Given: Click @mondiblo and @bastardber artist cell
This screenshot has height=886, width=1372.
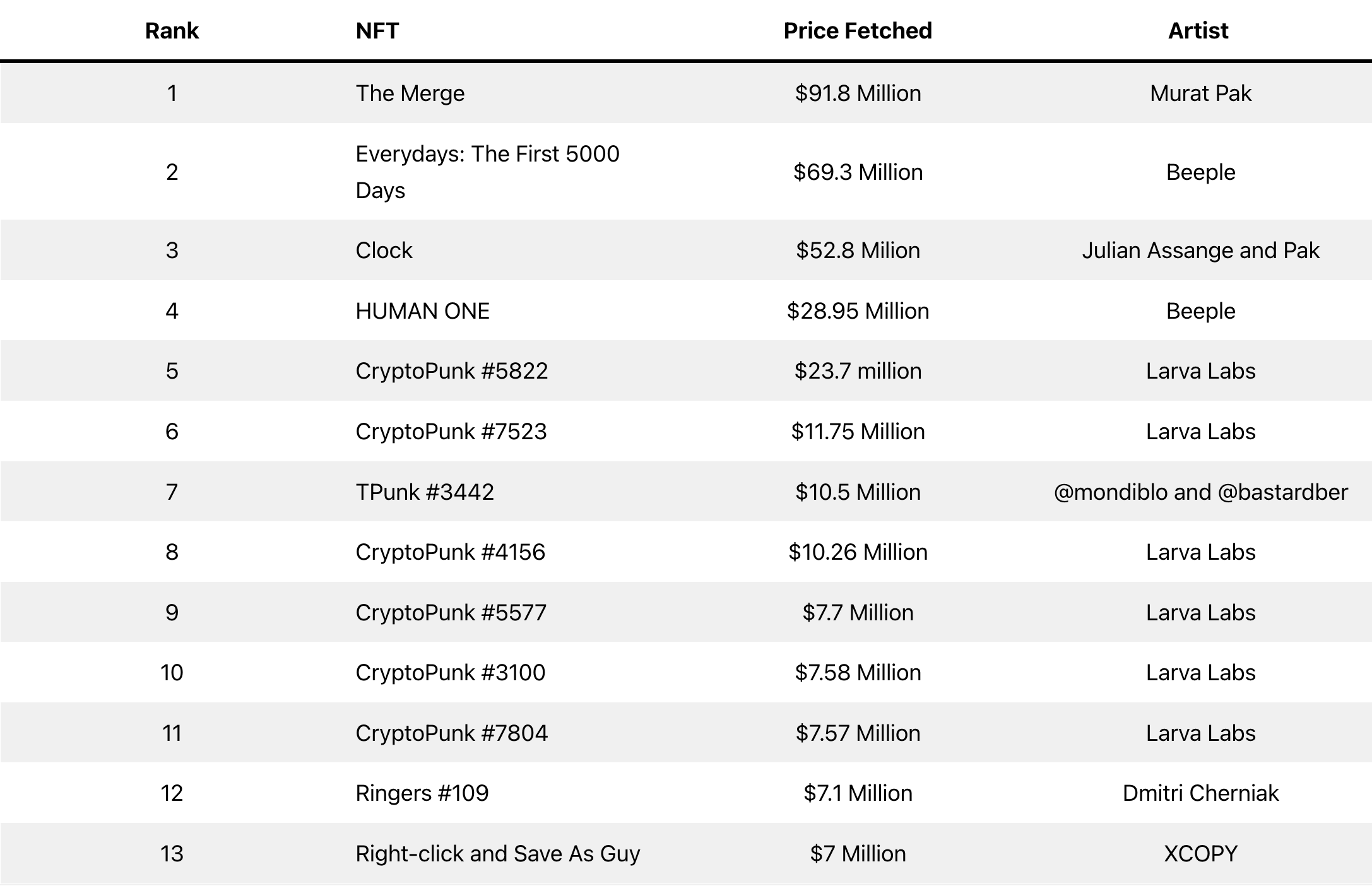Looking at the screenshot, I should pos(1200,492).
